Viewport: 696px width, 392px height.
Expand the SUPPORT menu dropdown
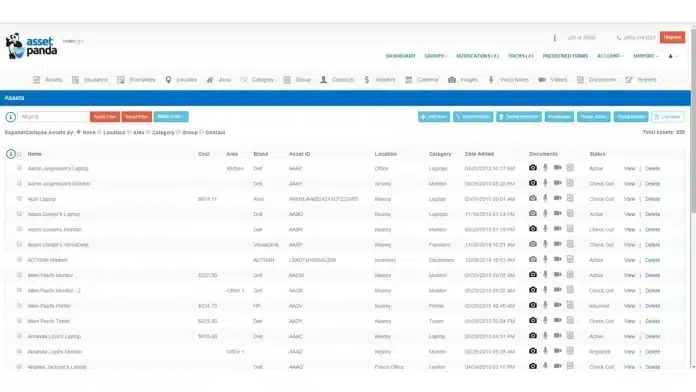tap(645, 56)
